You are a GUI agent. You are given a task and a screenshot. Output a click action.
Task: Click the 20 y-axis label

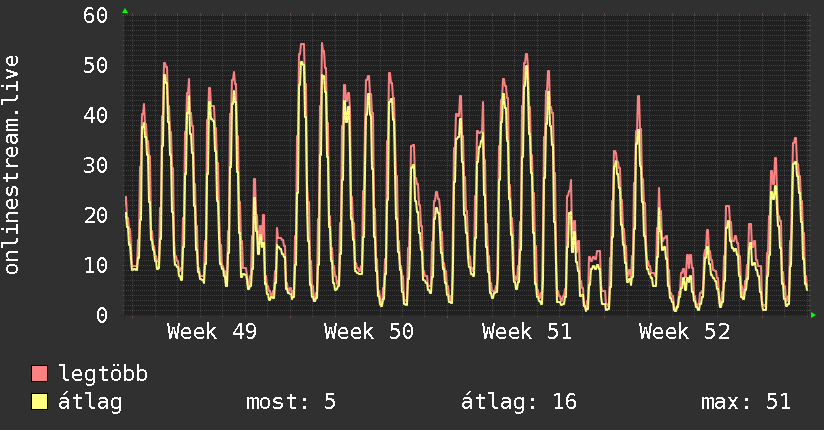[96, 215]
